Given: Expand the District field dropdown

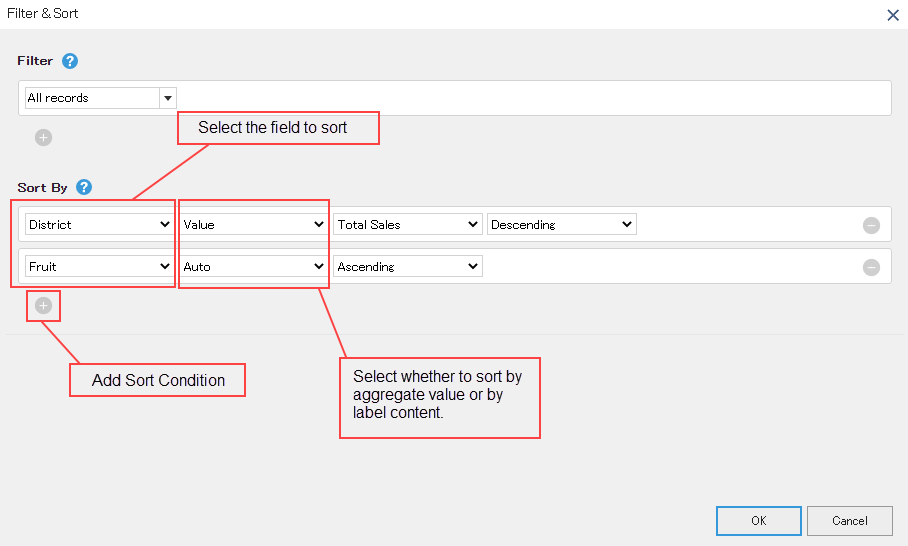Looking at the screenshot, I should pyautogui.click(x=99, y=225).
